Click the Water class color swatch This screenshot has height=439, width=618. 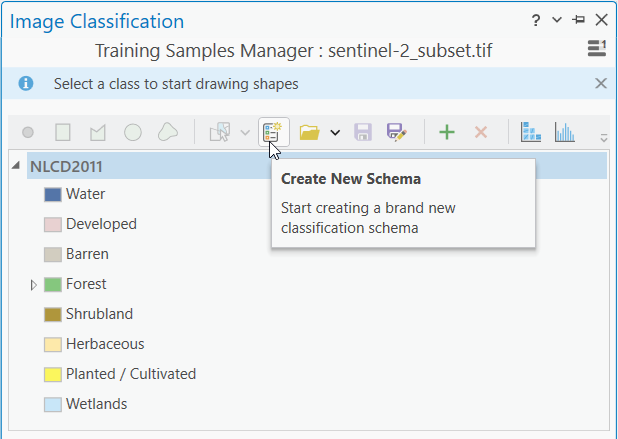[53, 194]
